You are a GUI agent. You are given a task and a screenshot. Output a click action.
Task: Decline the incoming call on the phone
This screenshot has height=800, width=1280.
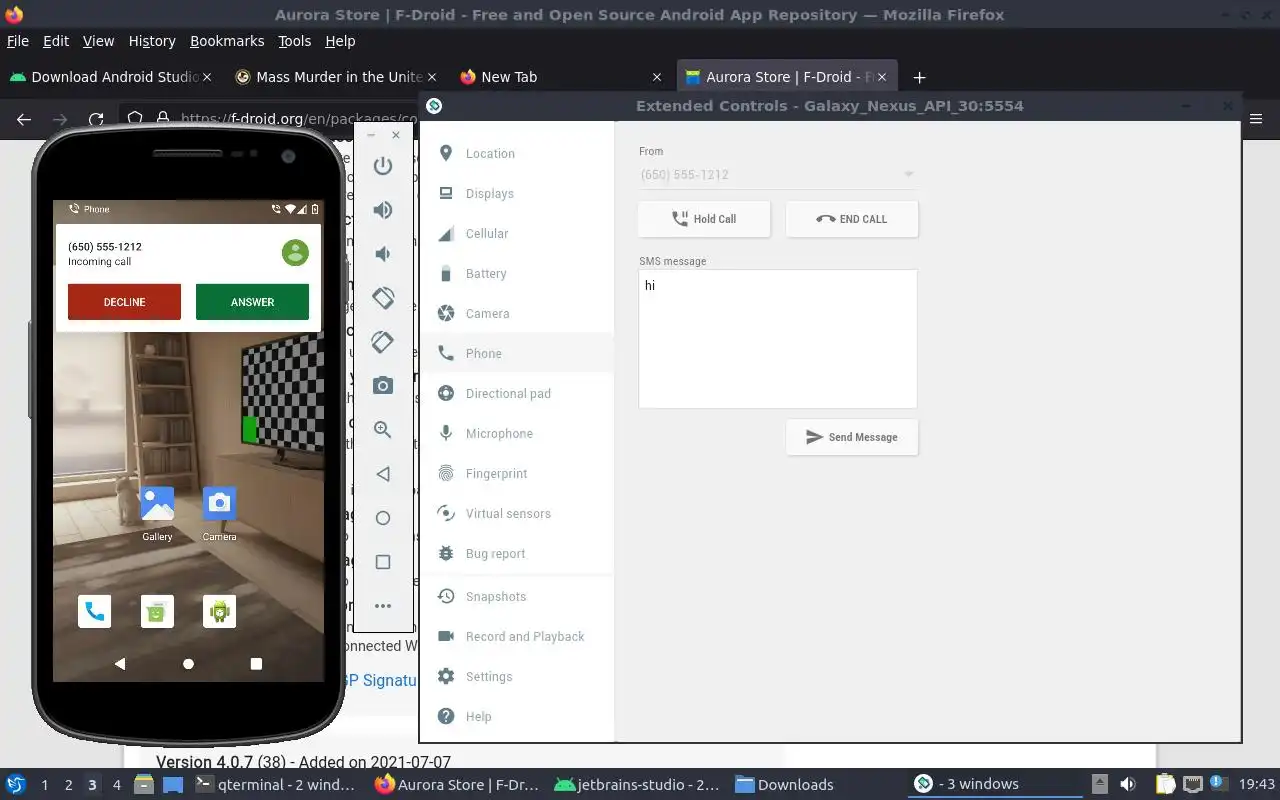[x=124, y=302]
